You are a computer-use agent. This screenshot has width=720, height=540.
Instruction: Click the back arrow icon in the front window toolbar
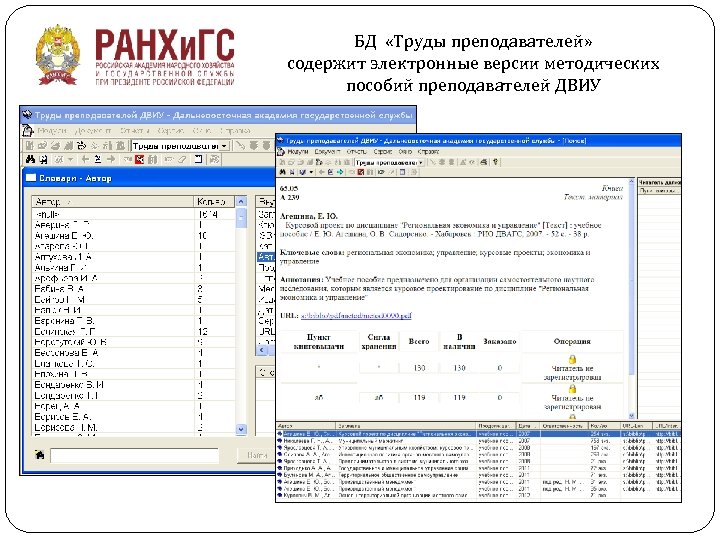tap(321, 172)
